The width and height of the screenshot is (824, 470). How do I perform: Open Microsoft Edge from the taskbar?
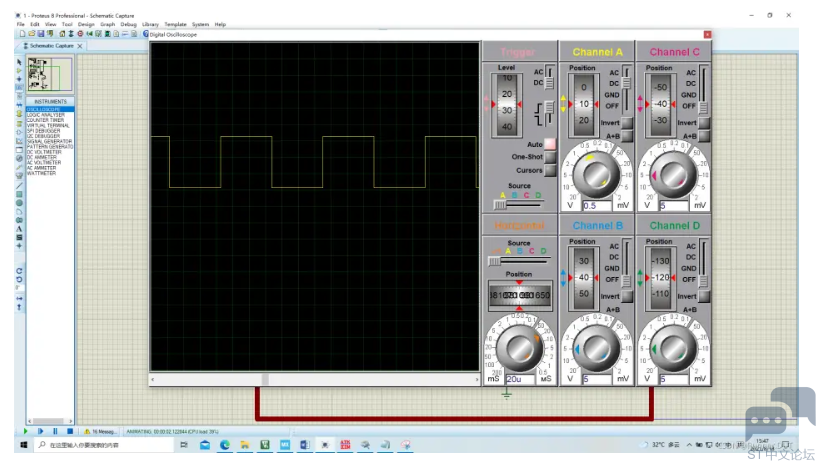(x=225, y=445)
